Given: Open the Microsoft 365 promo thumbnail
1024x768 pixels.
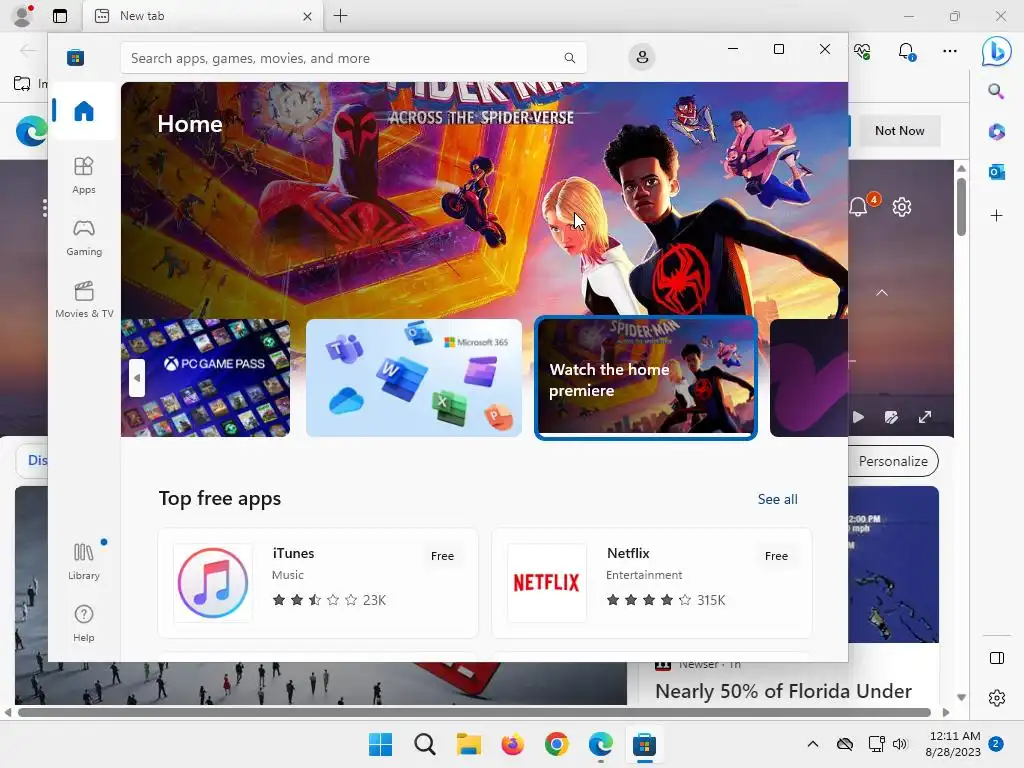Looking at the screenshot, I should [414, 377].
